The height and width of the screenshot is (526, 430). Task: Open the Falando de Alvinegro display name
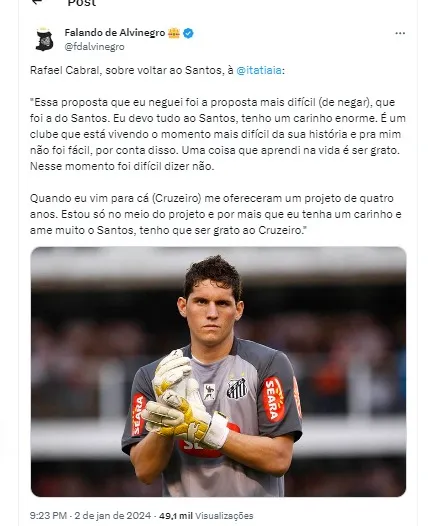[114, 33]
